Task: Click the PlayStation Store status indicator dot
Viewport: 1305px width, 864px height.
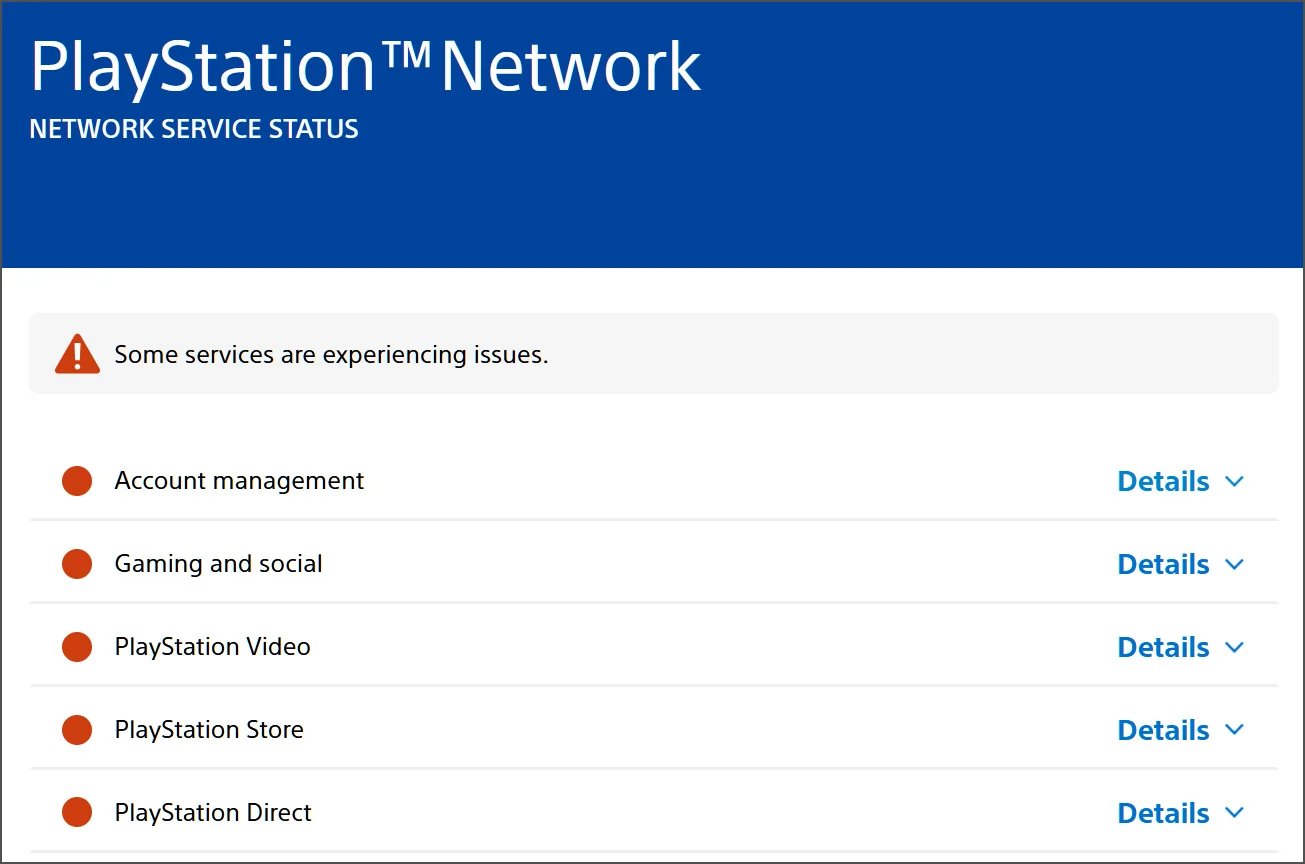Action: tap(77, 730)
